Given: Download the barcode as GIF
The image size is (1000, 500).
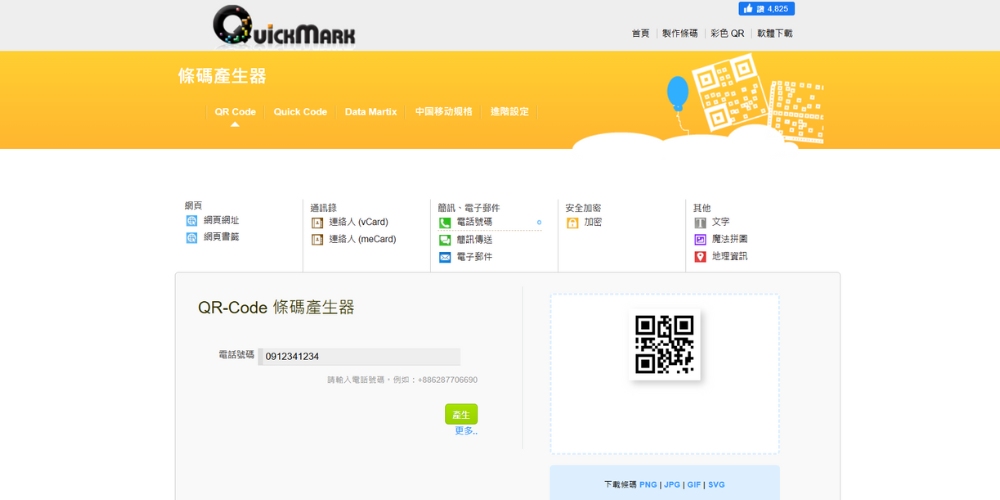Looking at the screenshot, I should pos(694,485).
